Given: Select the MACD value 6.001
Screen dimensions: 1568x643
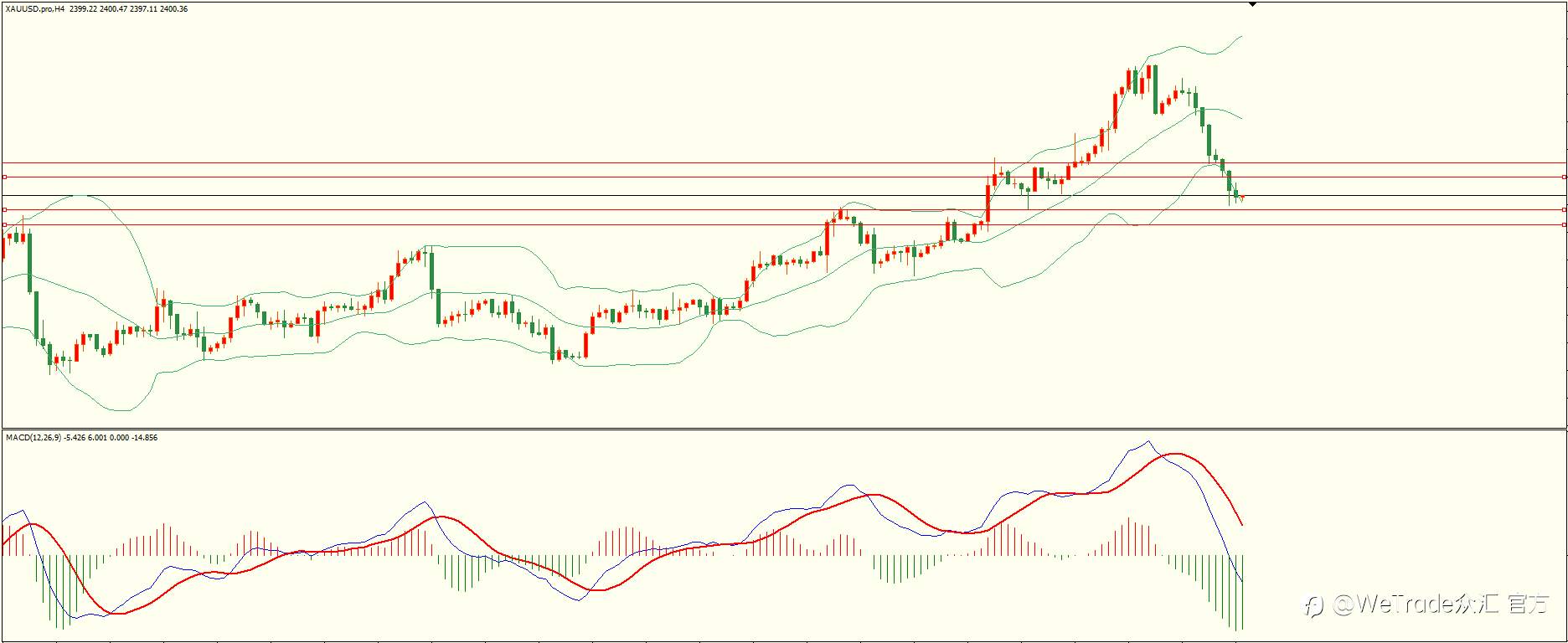Looking at the screenshot, I should click(x=96, y=438).
